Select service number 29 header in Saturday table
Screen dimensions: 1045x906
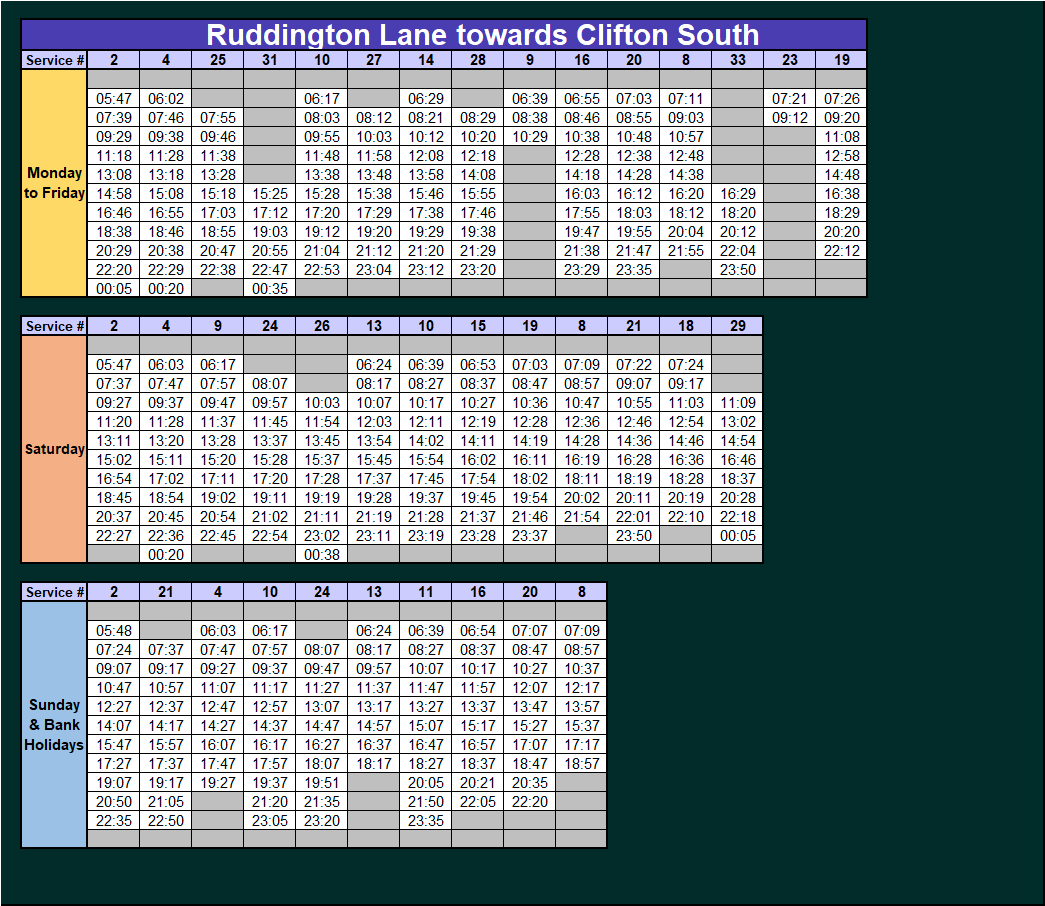[x=738, y=326]
